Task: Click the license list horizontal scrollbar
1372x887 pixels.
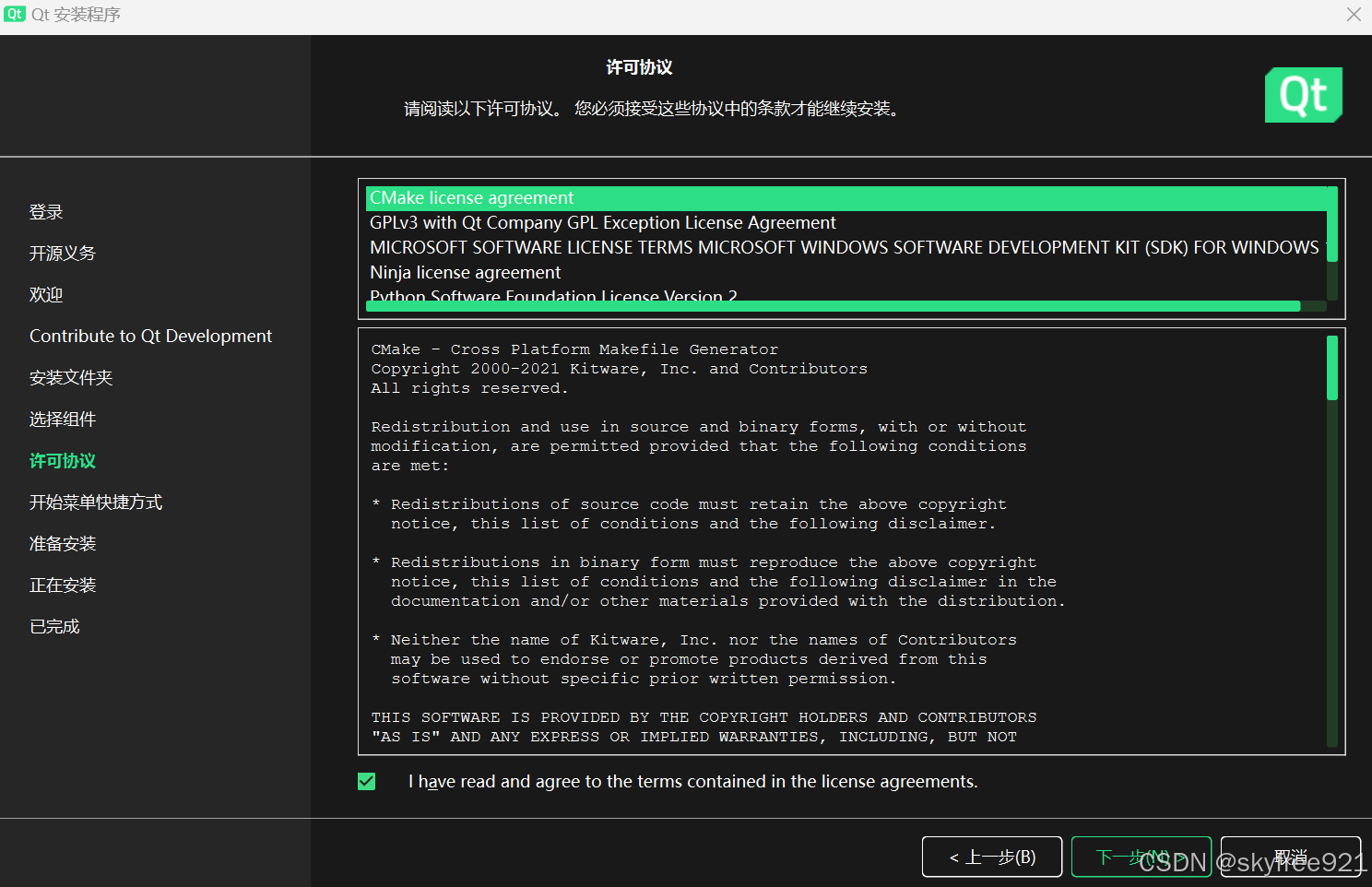Action: click(834, 306)
